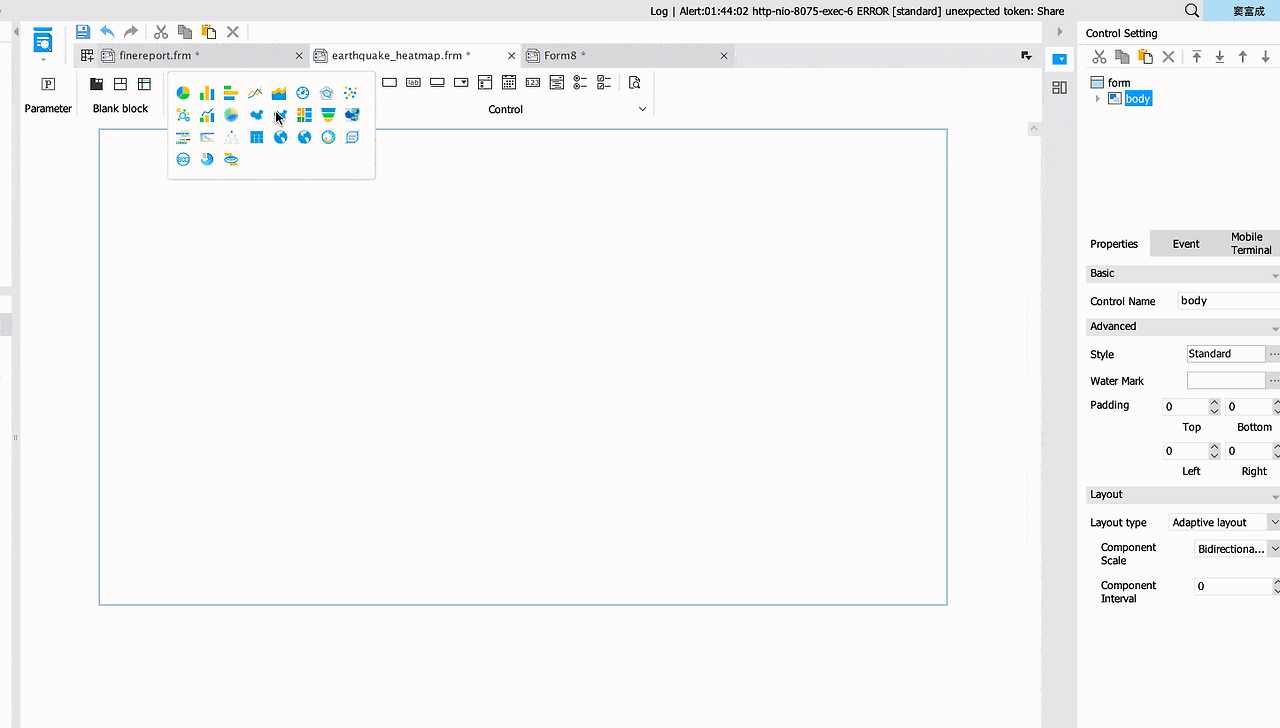The width and height of the screenshot is (1280, 728).
Task: Click the Save icon in the main toolbar
Action: point(83,31)
